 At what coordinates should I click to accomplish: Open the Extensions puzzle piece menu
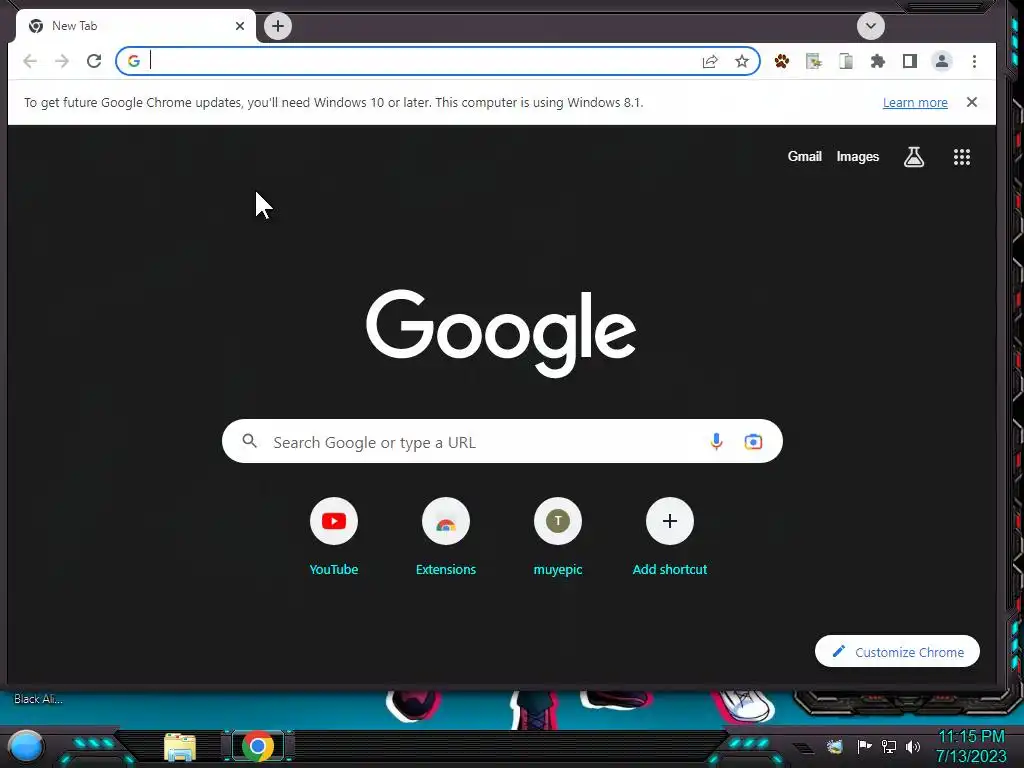point(878,61)
